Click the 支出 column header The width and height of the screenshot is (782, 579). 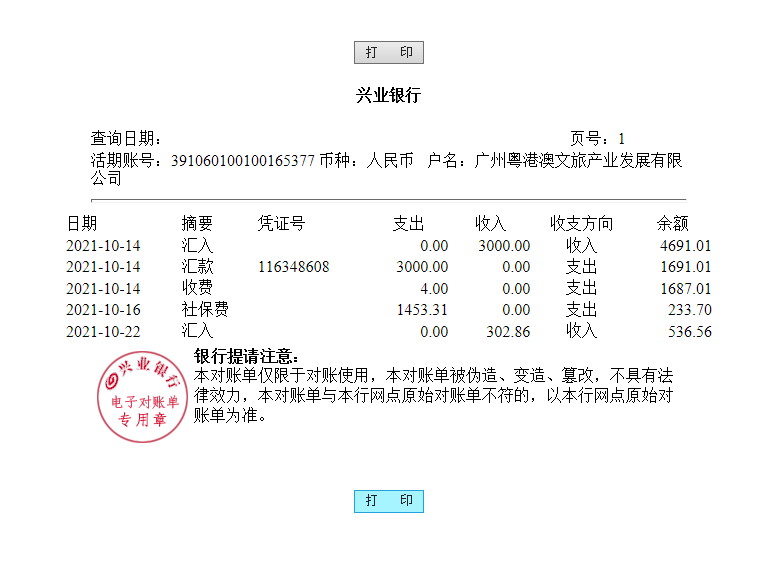(x=408, y=223)
